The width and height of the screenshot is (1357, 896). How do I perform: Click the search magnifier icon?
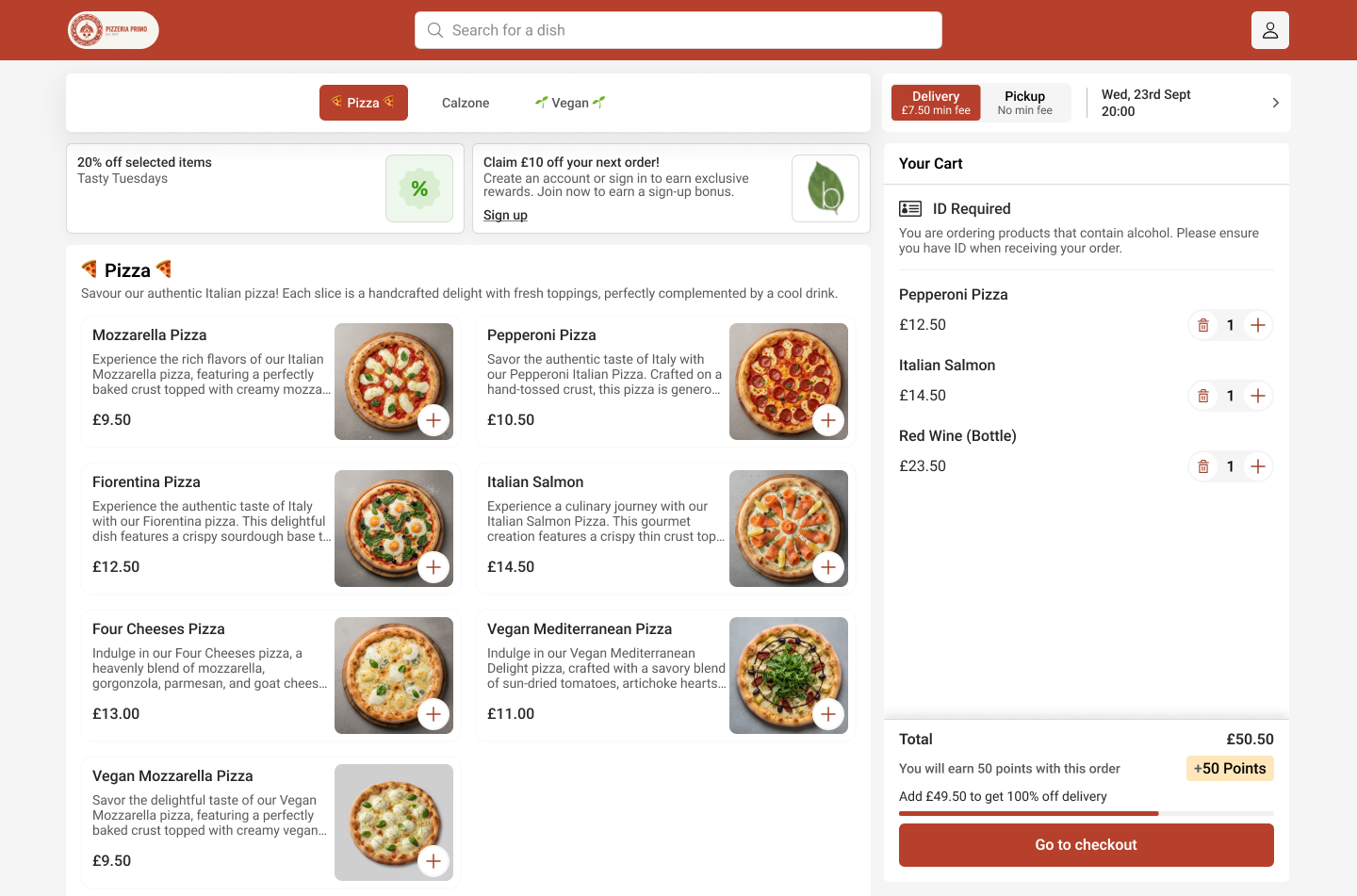(434, 30)
